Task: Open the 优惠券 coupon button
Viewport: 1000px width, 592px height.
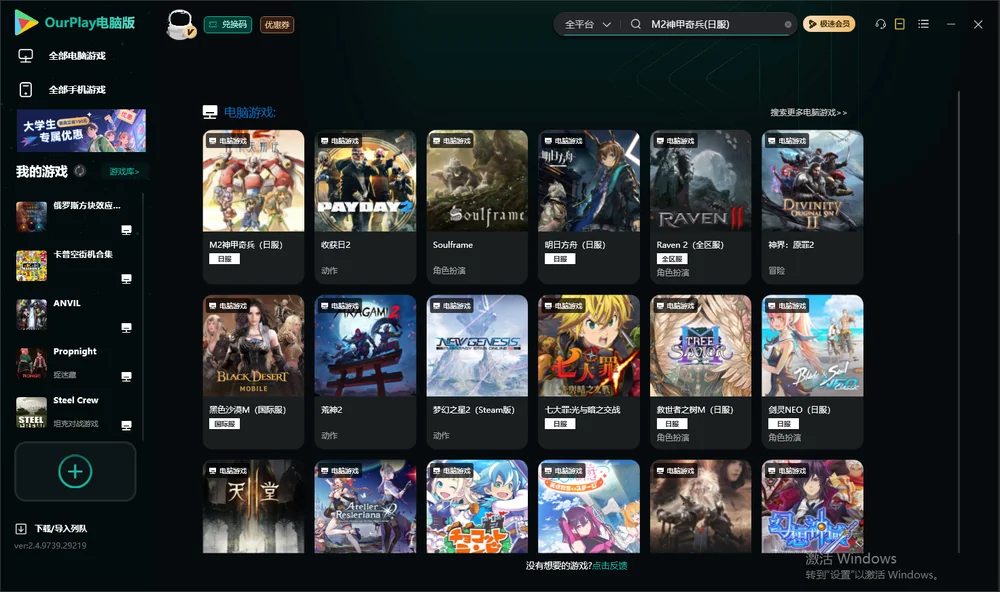Action: [x=277, y=25]
